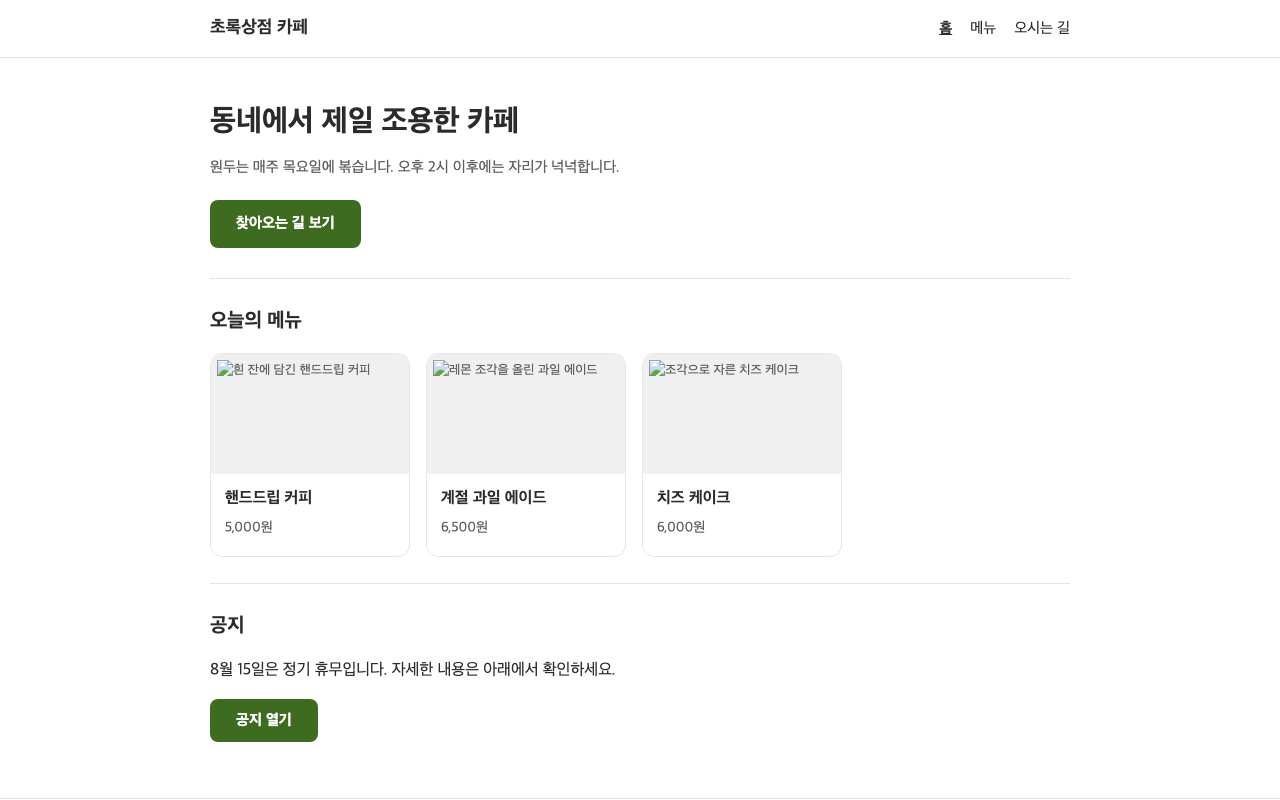Click the 공지 section heading
Viewport: 1280px width, 800px height.
pyautogui.click(x=227, y=625)
